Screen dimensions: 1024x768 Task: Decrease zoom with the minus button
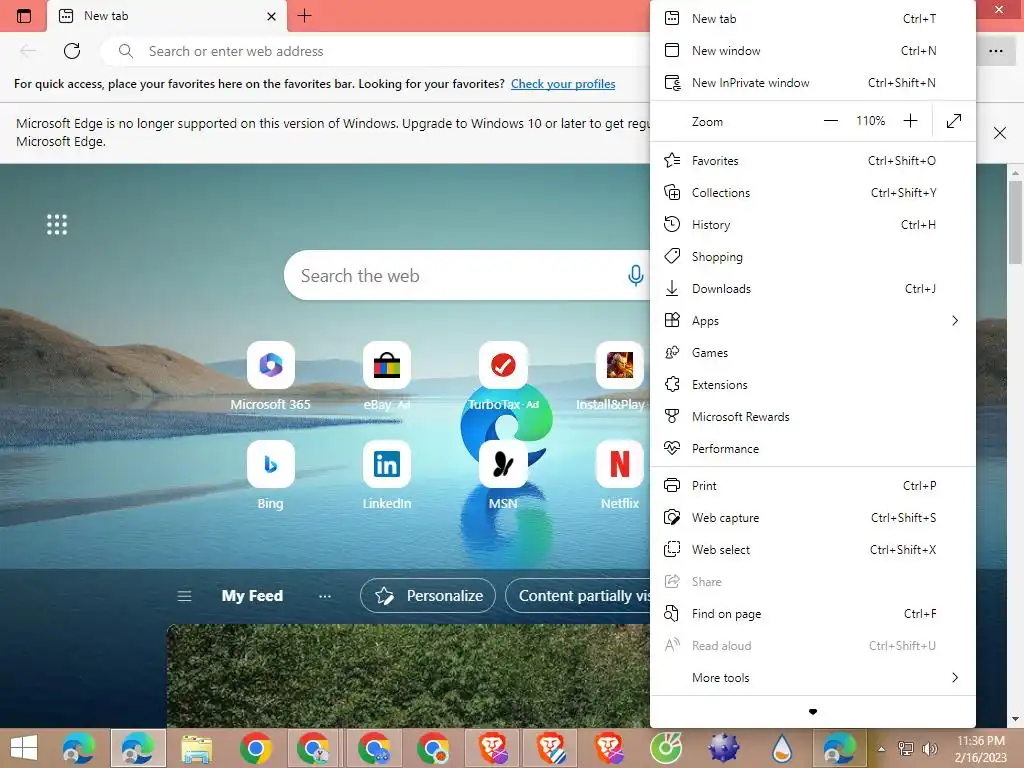(x=830, y=121)
